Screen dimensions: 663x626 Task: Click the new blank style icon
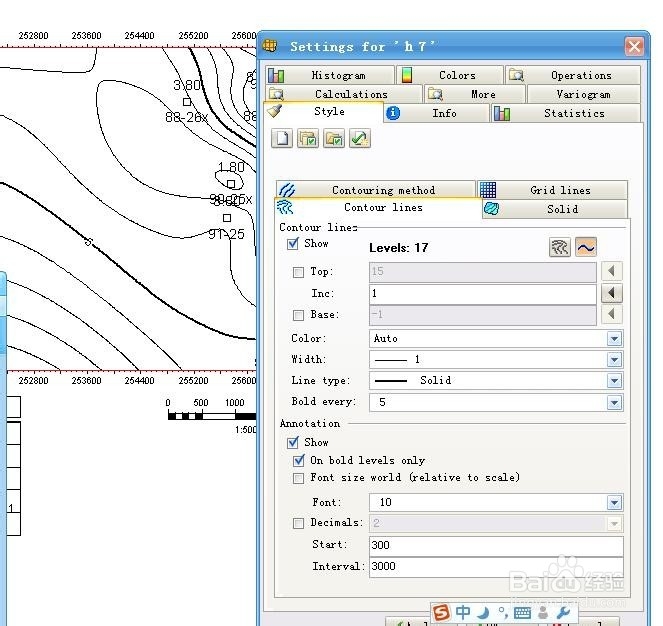click(x=282, y=138)
